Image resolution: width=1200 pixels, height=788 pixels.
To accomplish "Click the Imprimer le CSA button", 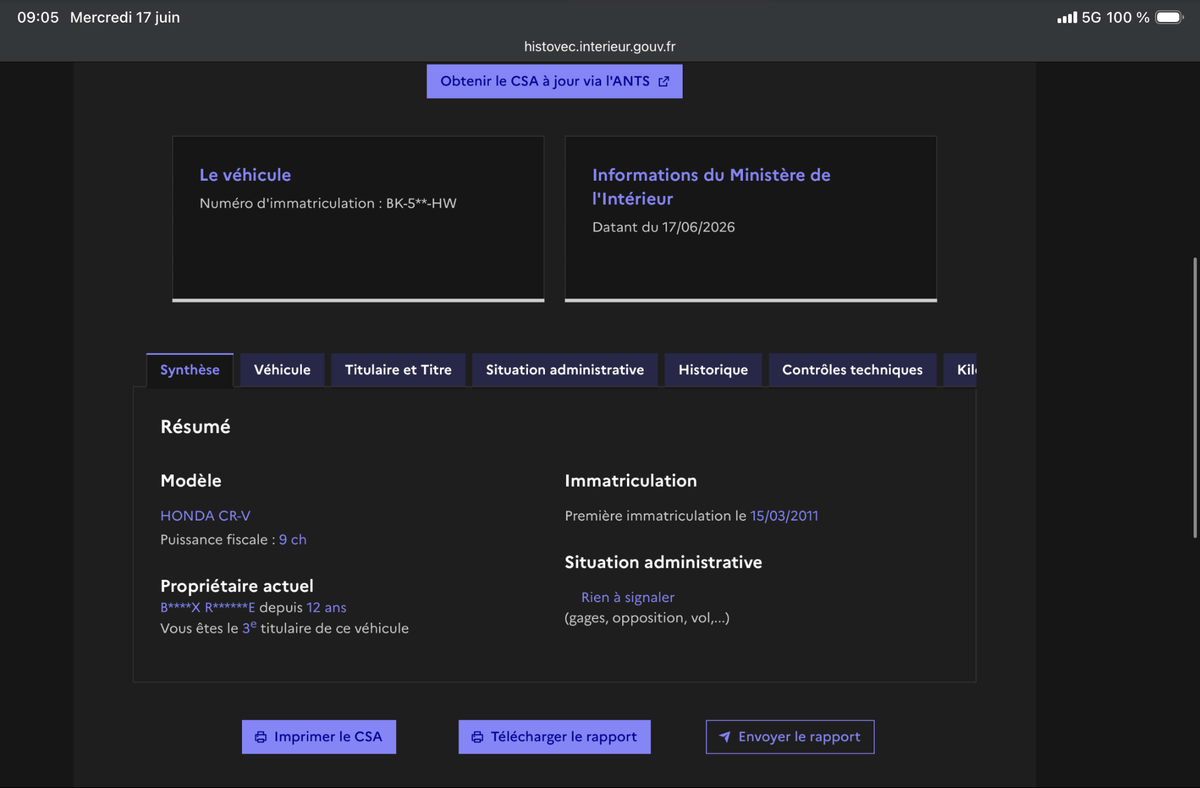I will pyautogui.click(x=319, y=737).
